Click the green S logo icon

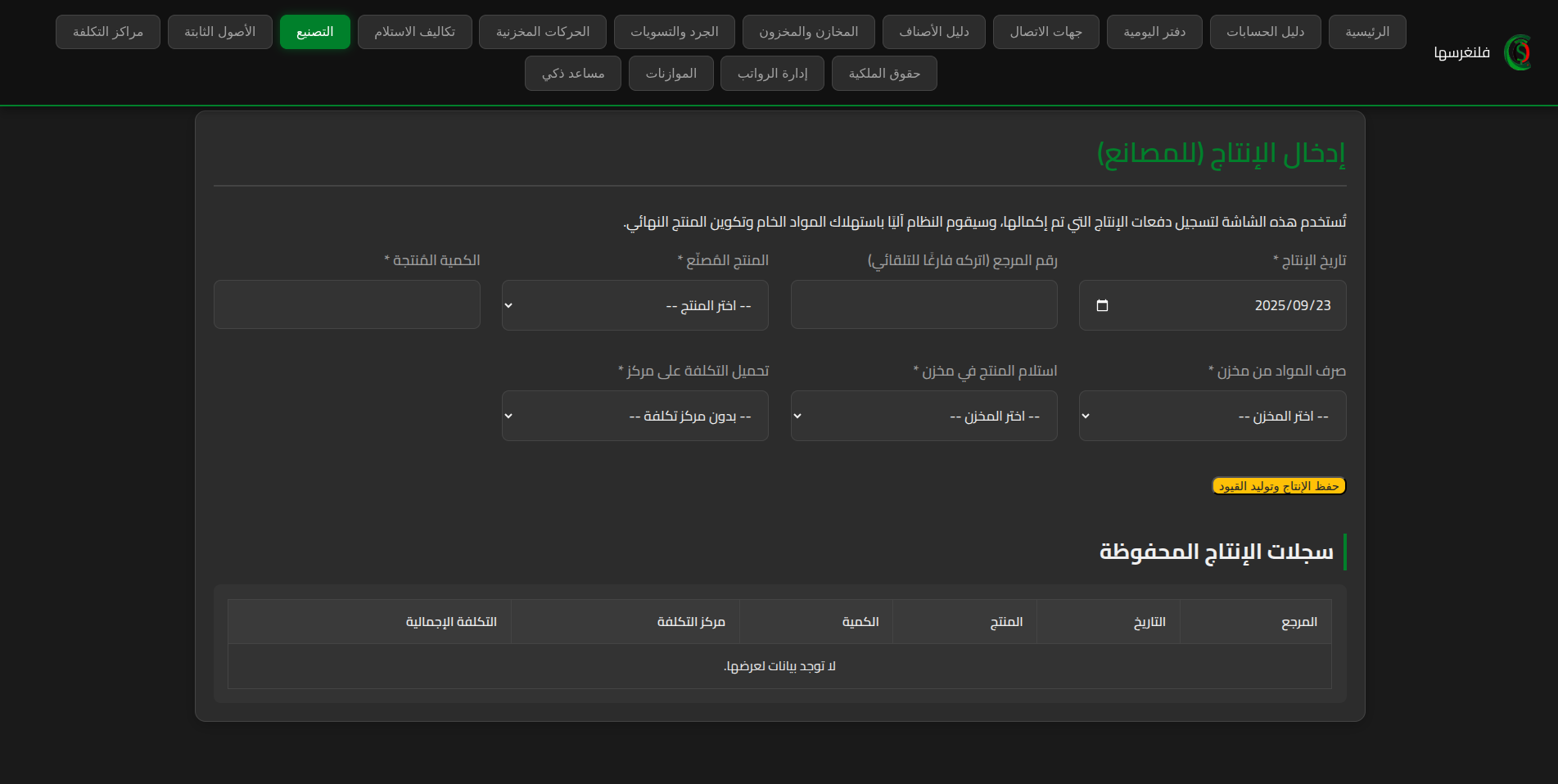tap(1517, 52)
